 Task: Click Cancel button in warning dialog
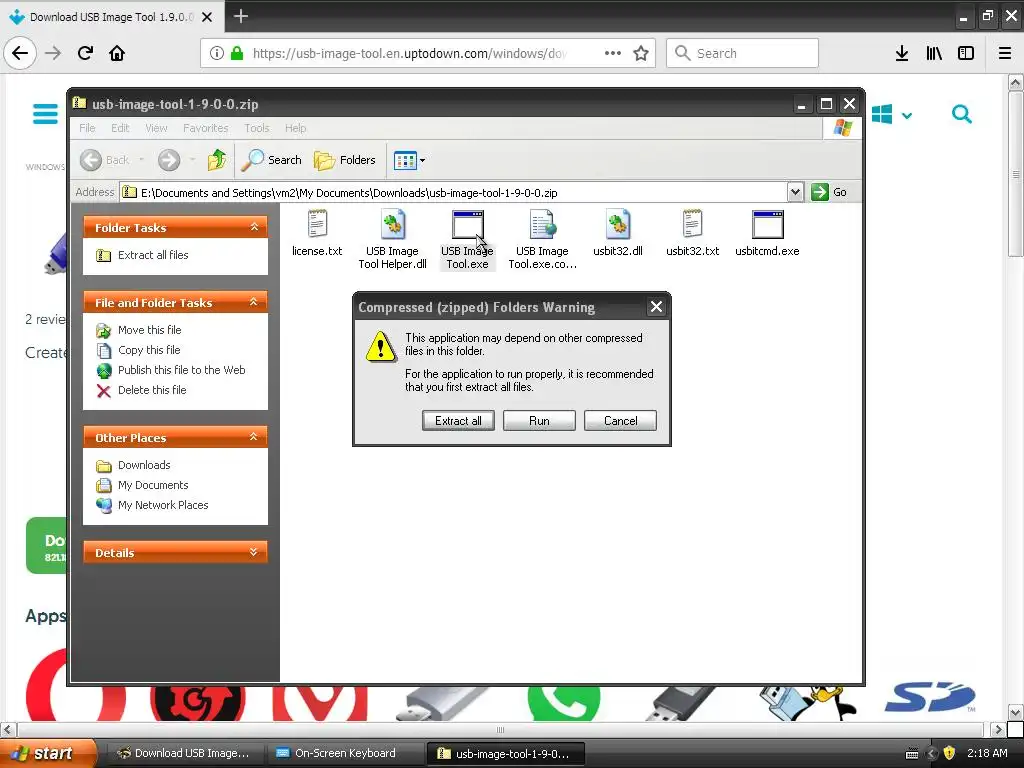click(620, 421)
